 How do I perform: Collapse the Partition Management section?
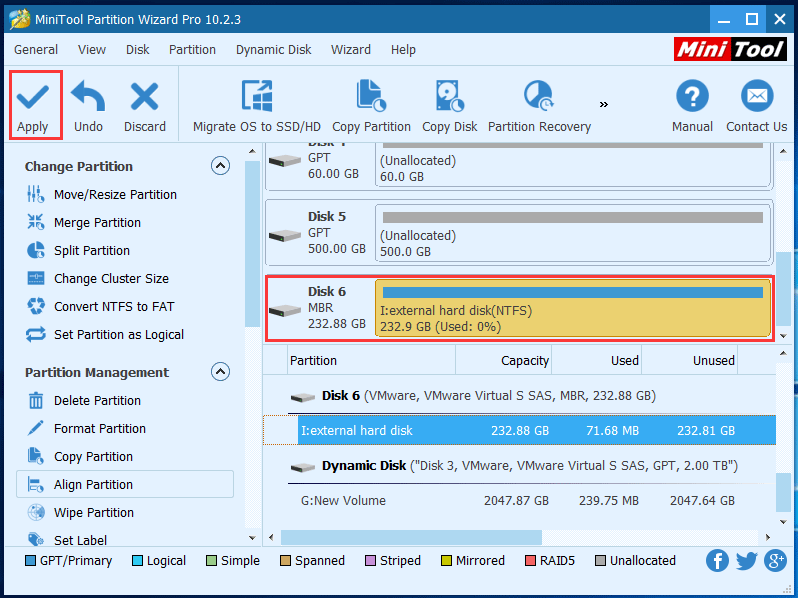point(220,372)
